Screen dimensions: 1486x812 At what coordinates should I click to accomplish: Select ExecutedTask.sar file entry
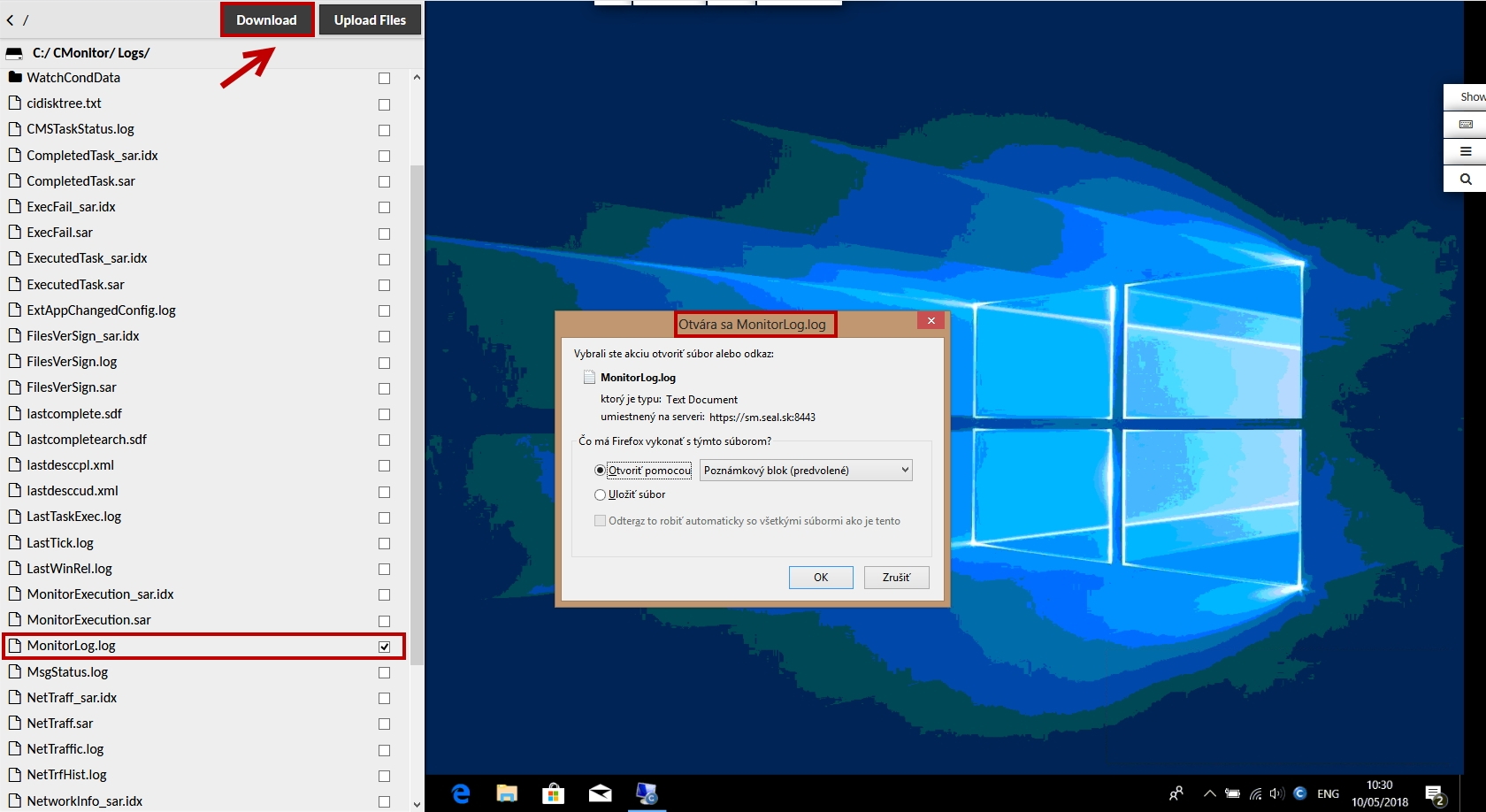coord(75,285)
